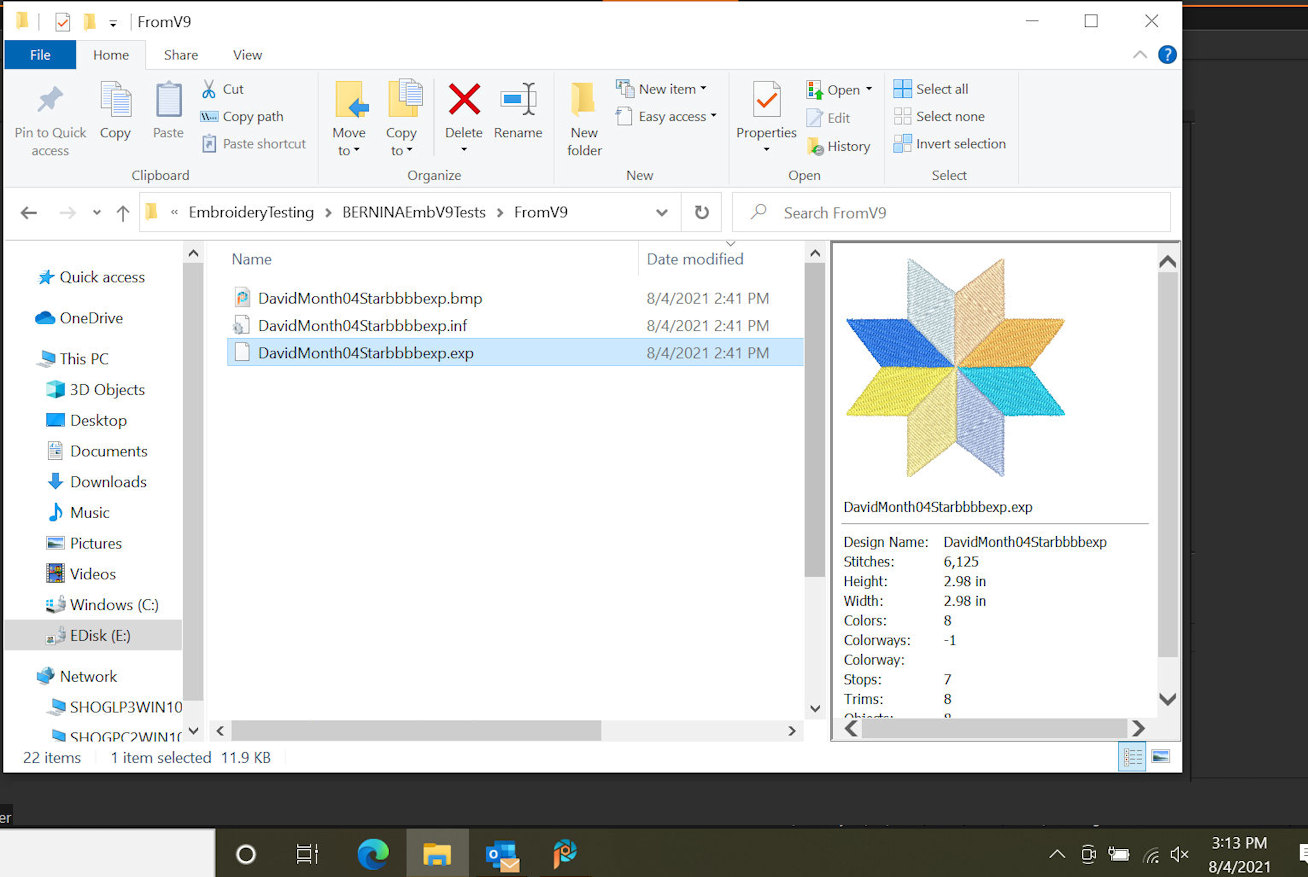The height and width of the screenshot is (877, 1308).
Task: Open the Move to dropdown
Action: click(x=349, y=120)
